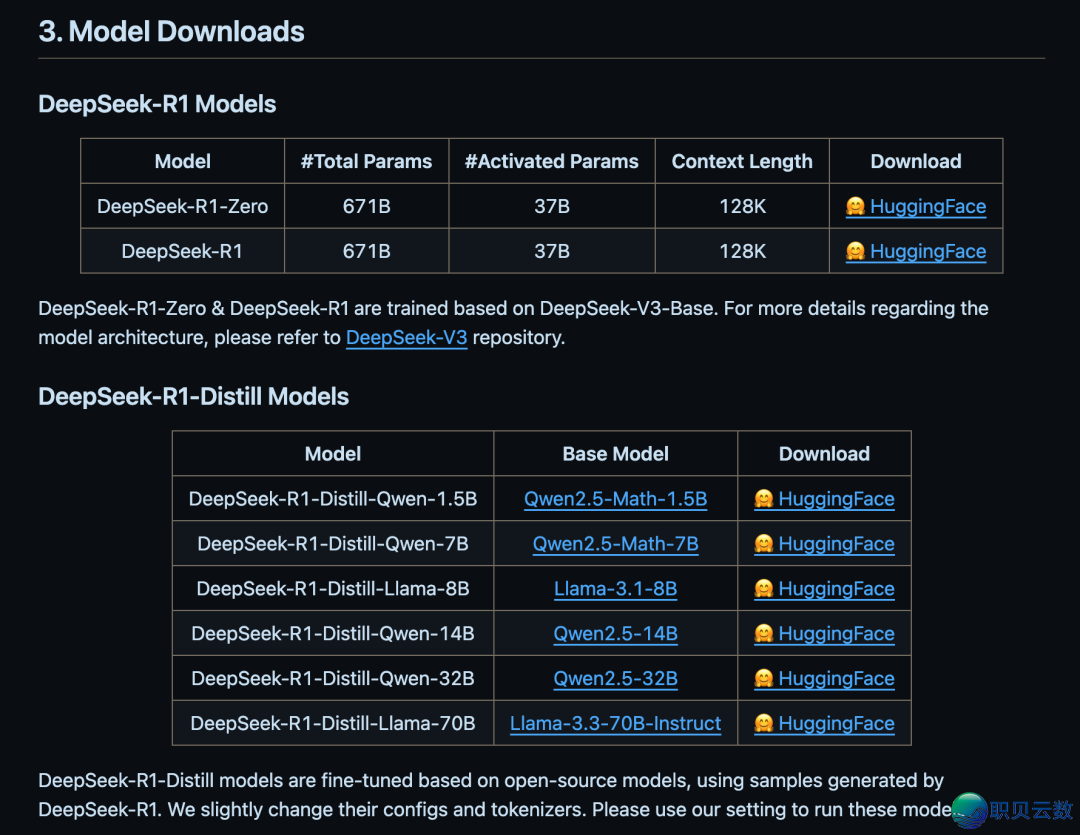Select the 'Context Length' column header
1080x835 pixels.
[742, 161]
